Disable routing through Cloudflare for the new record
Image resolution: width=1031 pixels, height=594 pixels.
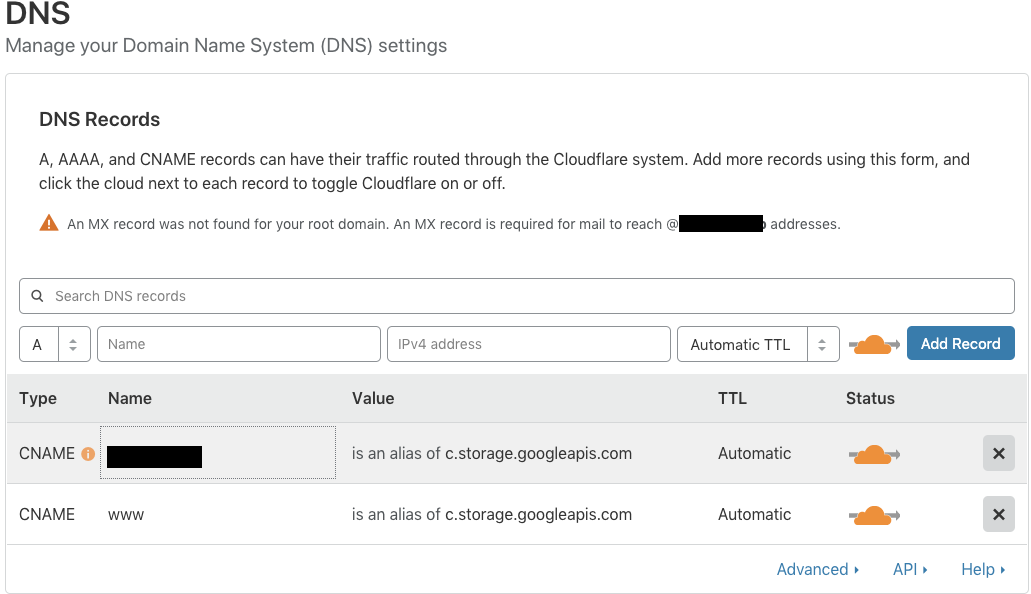click(873, 344)
